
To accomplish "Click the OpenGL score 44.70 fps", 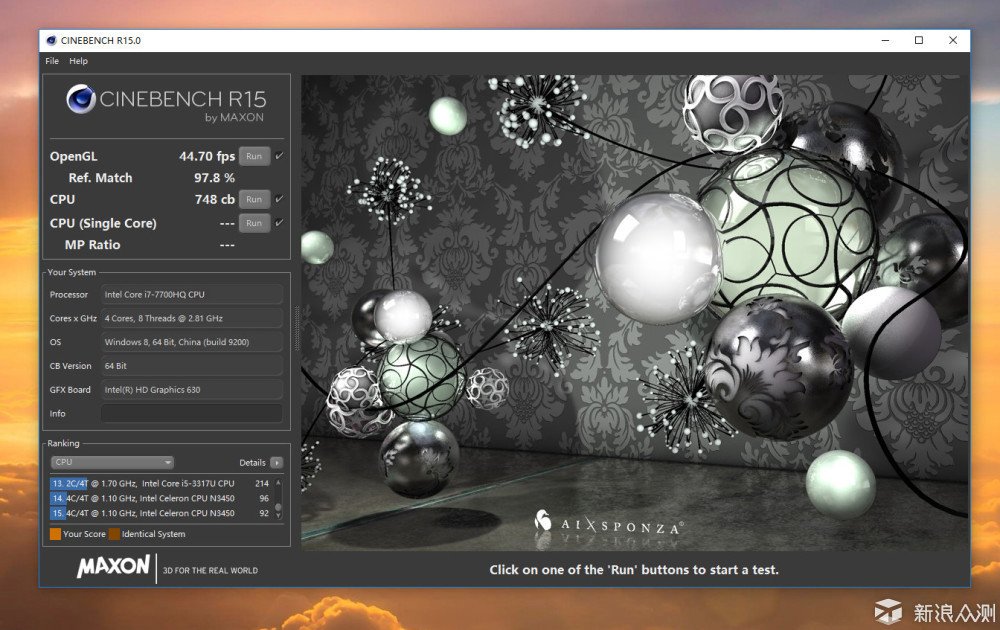I will tap(207, 156).
